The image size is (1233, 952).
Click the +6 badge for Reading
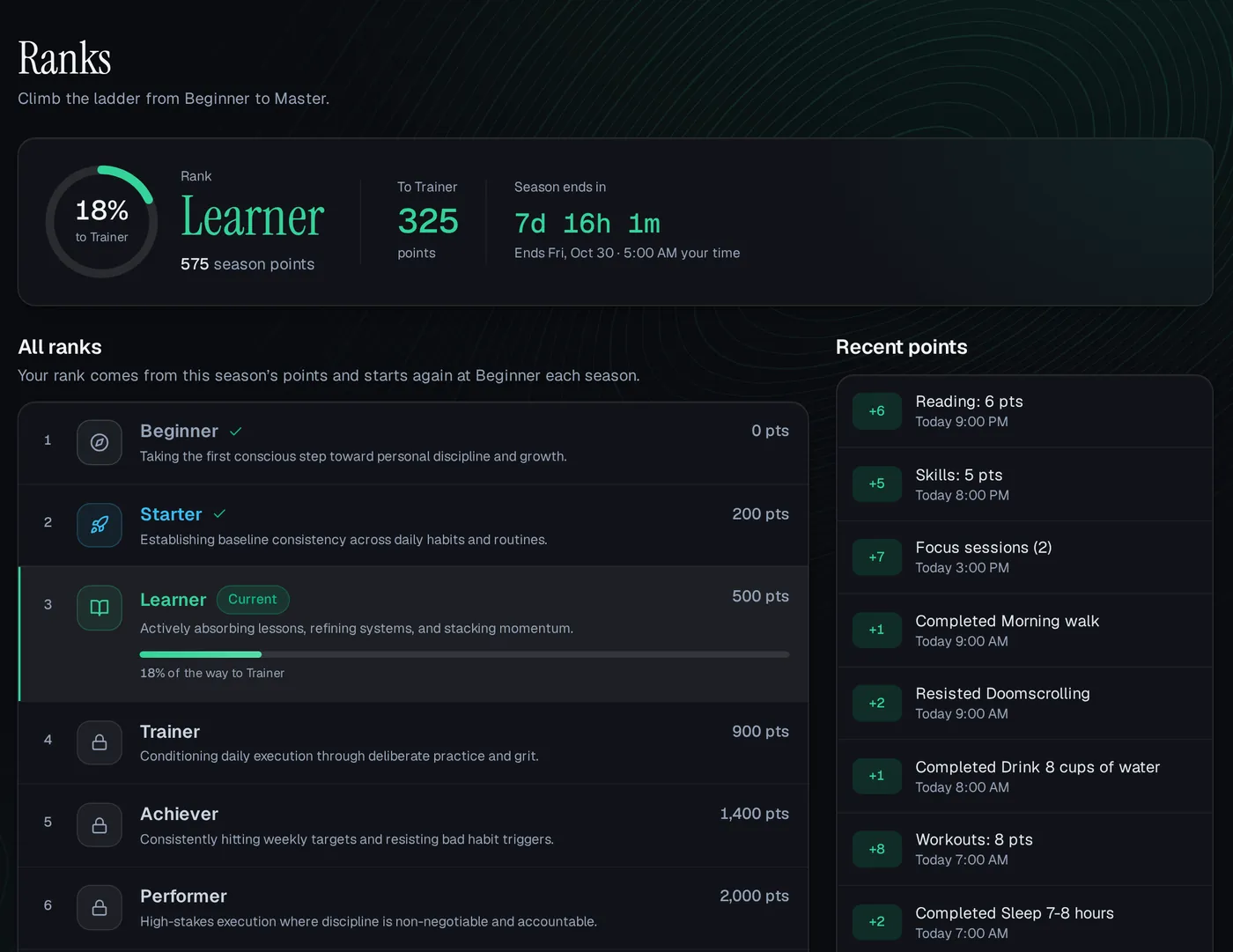coord(876,411)
